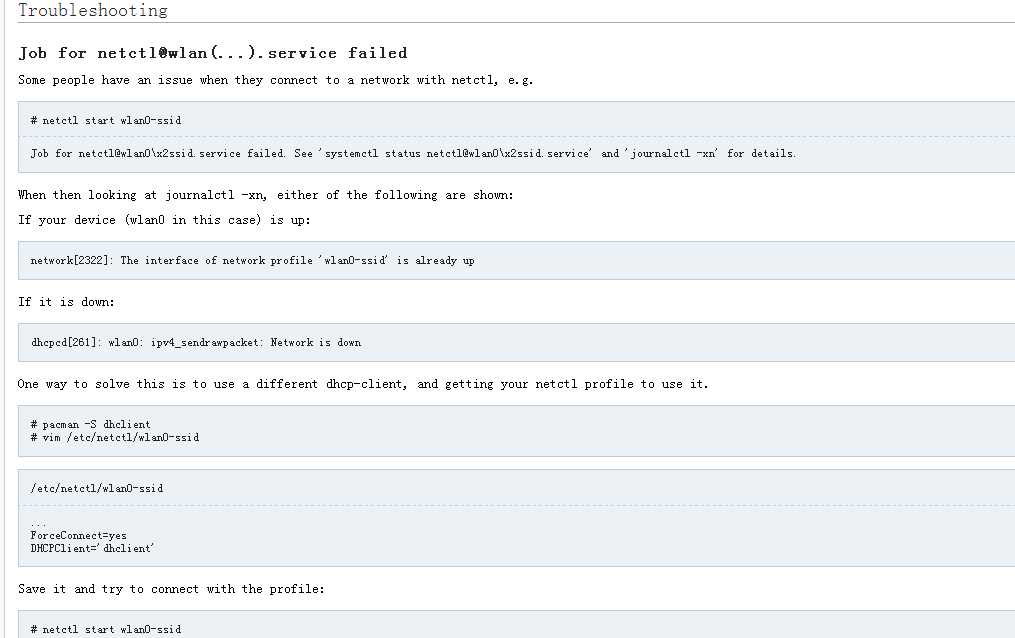1015x638 pixels.
Task: Click the sentence starting 'Some people have an issue'
Action: [276, 80]
